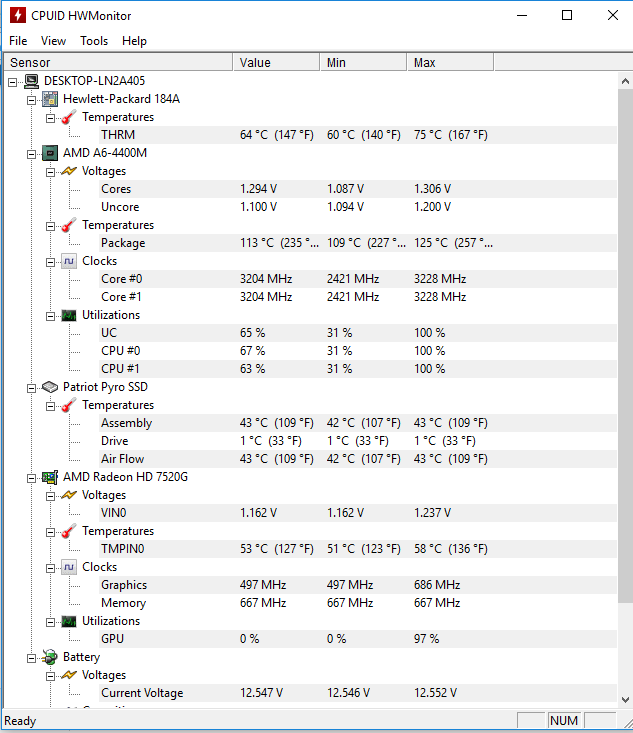This screenshot has width=633, height=733.
Task: Click the Min column header
Action: pyautogui.click(x=363, y=62)
